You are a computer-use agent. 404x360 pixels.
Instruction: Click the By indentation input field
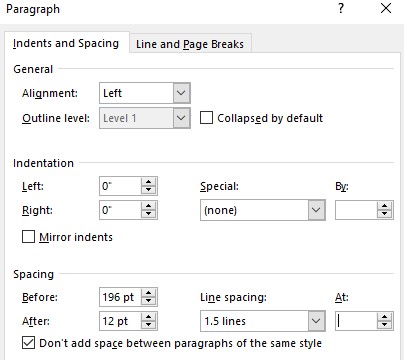(x=356, y=210)
